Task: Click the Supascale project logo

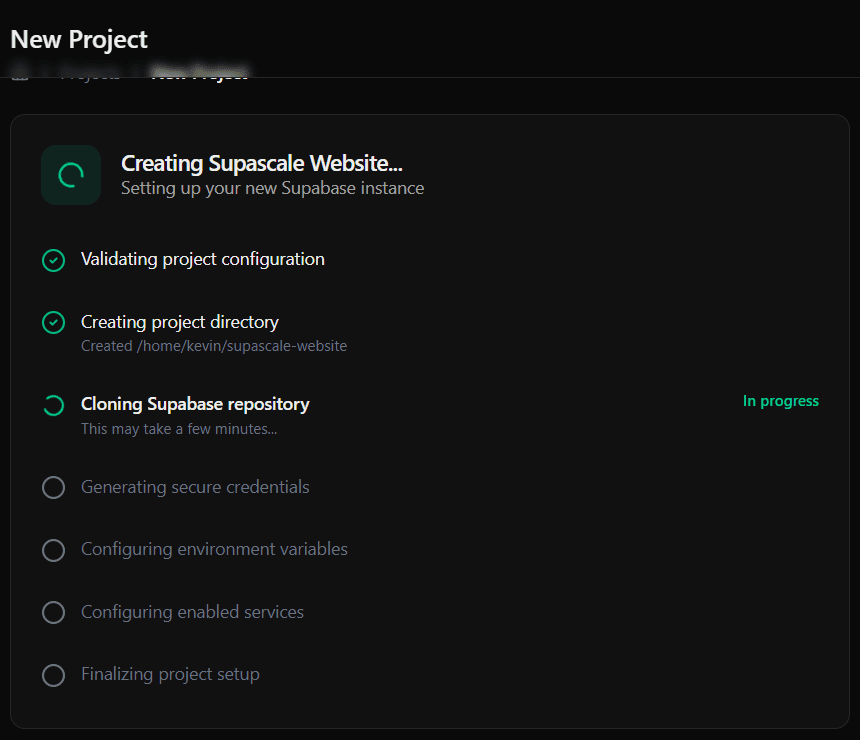Action: coord(70,174)
